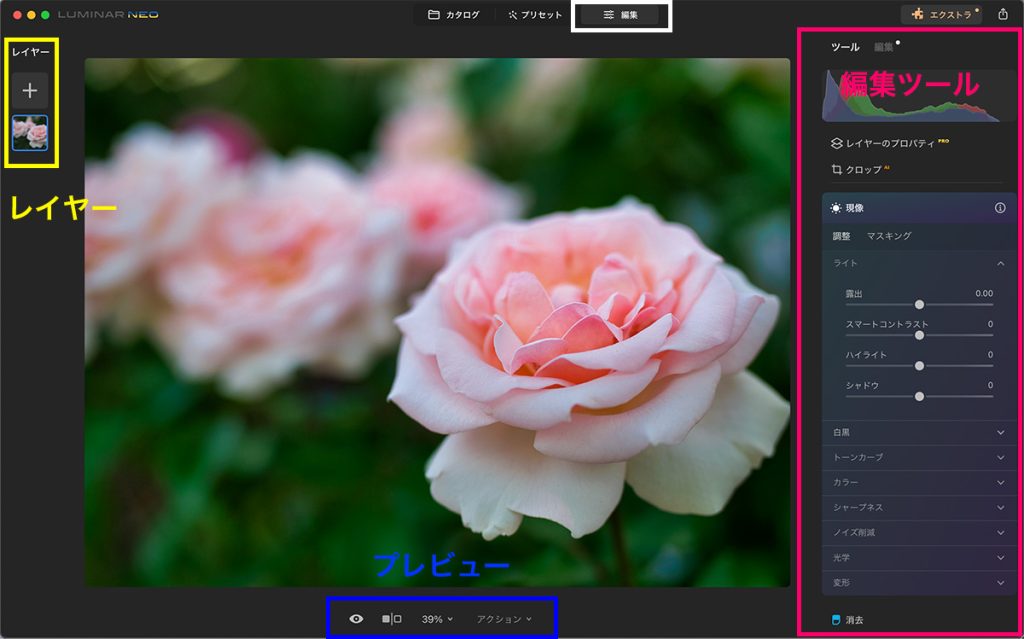Switch to the ツール panel tab
This screenshot has height=639, width=1024.
[845, 47]
